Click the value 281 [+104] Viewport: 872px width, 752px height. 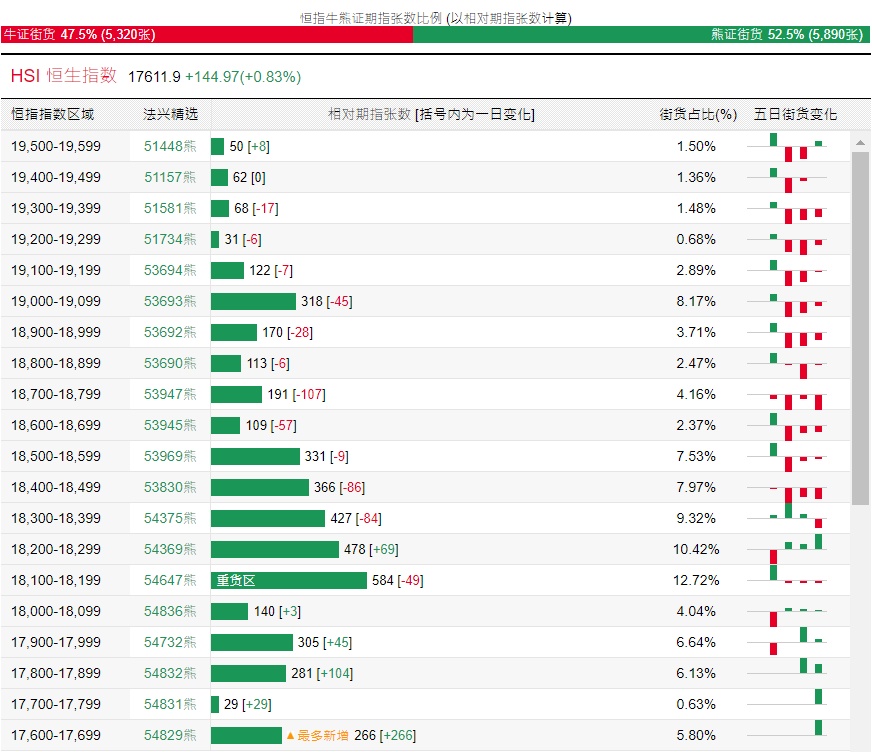click(322, 673)
